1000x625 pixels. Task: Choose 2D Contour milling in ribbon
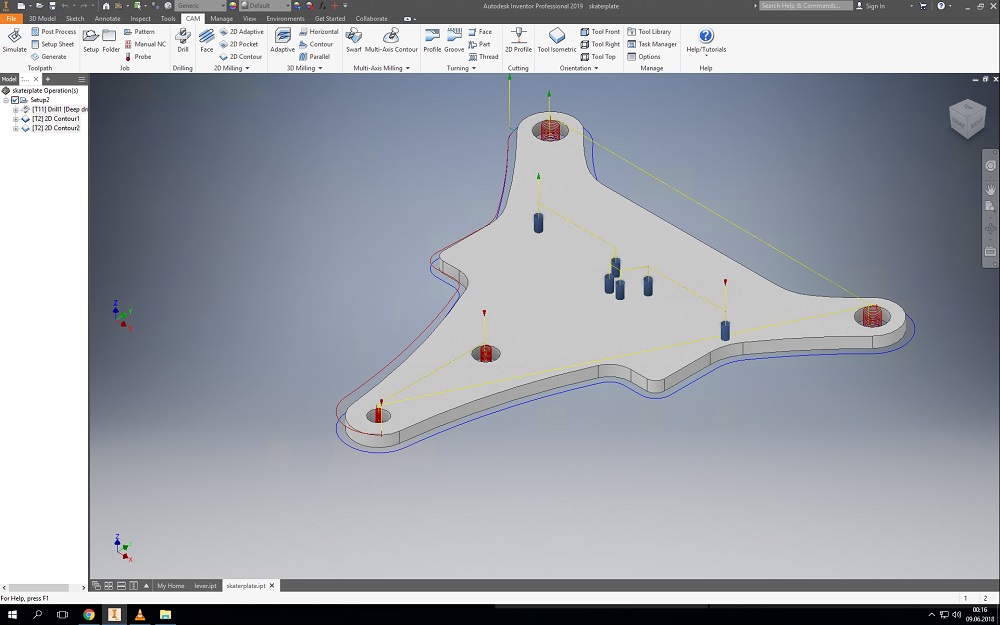[240, 57]
